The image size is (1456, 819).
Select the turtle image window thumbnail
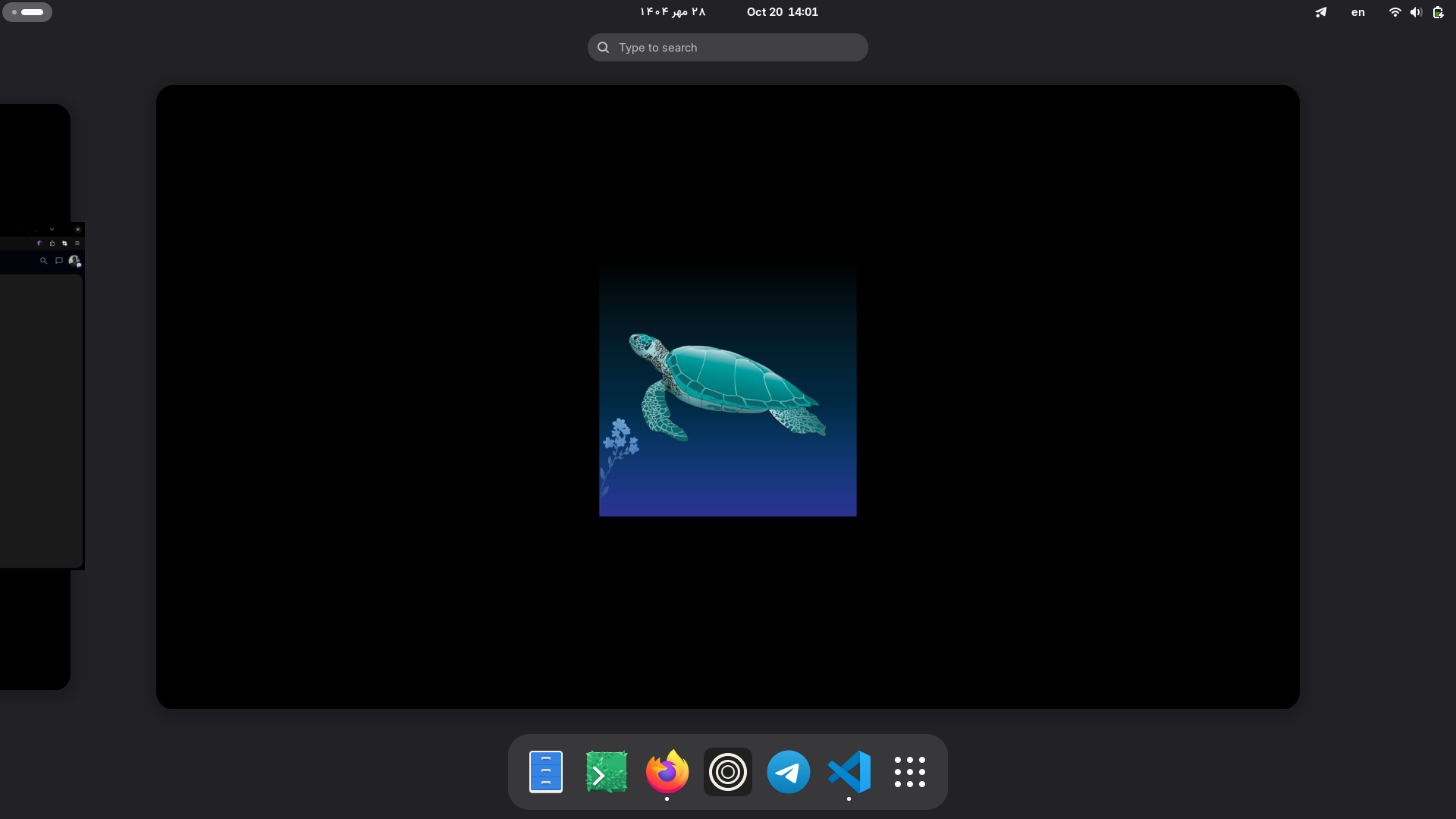[x=727, y=390]
